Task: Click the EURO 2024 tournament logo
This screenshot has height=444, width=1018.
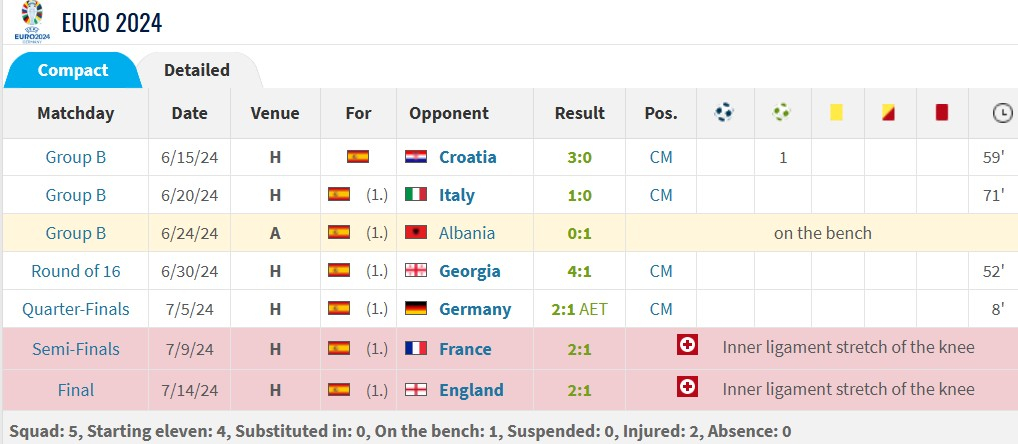Action: 32,21
